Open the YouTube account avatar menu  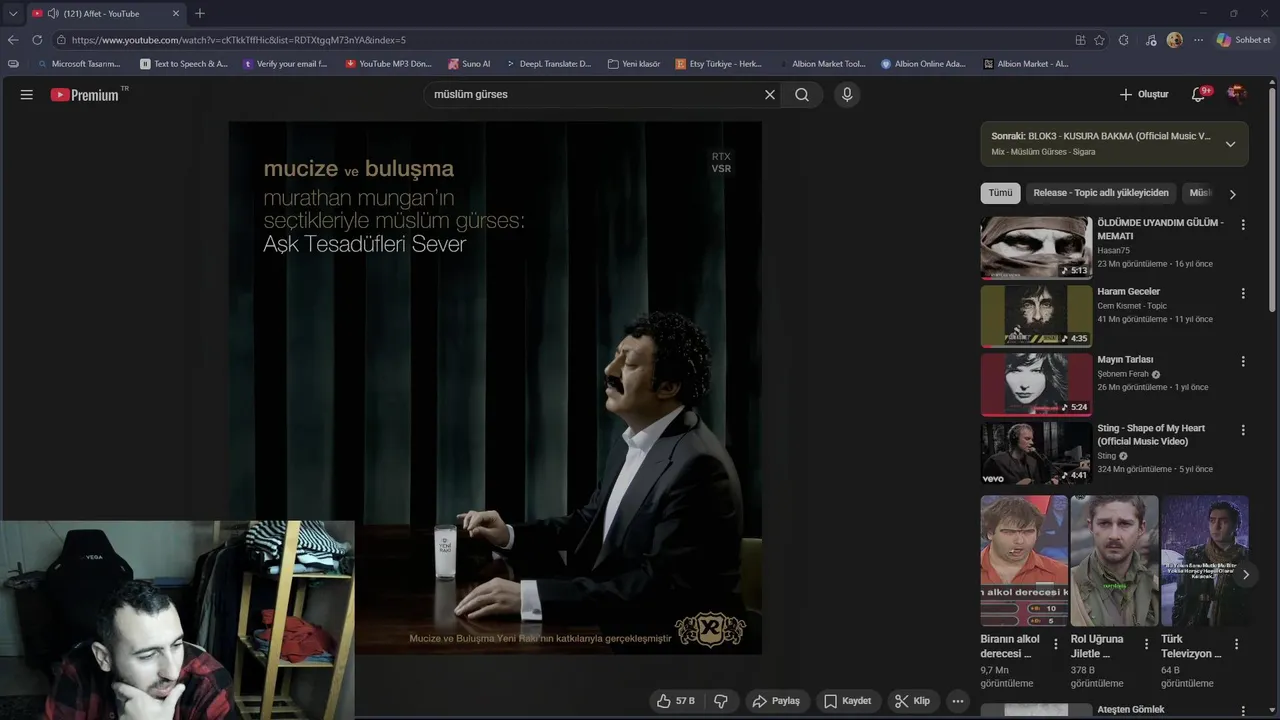[1237, 94]
